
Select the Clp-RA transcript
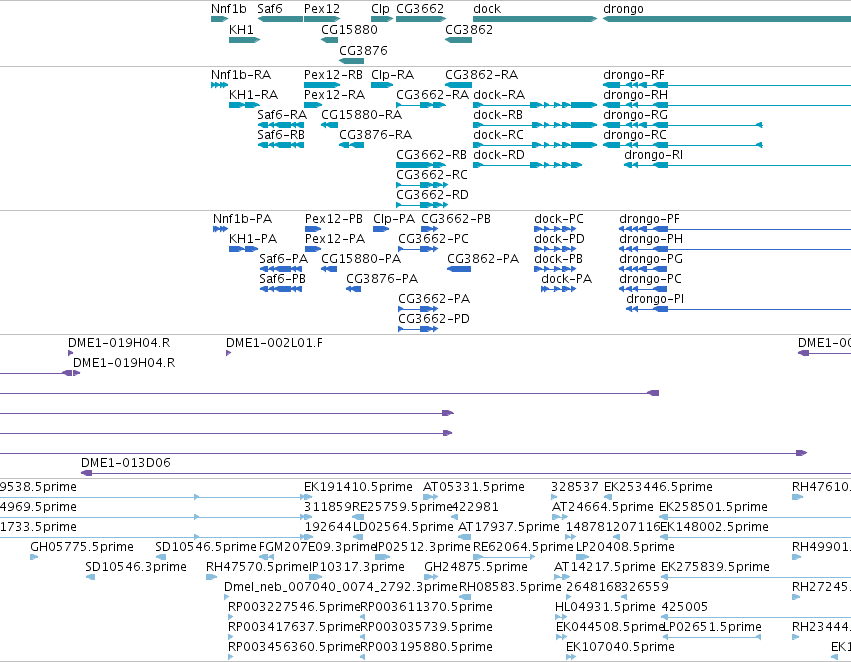click(x=382, y=85)
